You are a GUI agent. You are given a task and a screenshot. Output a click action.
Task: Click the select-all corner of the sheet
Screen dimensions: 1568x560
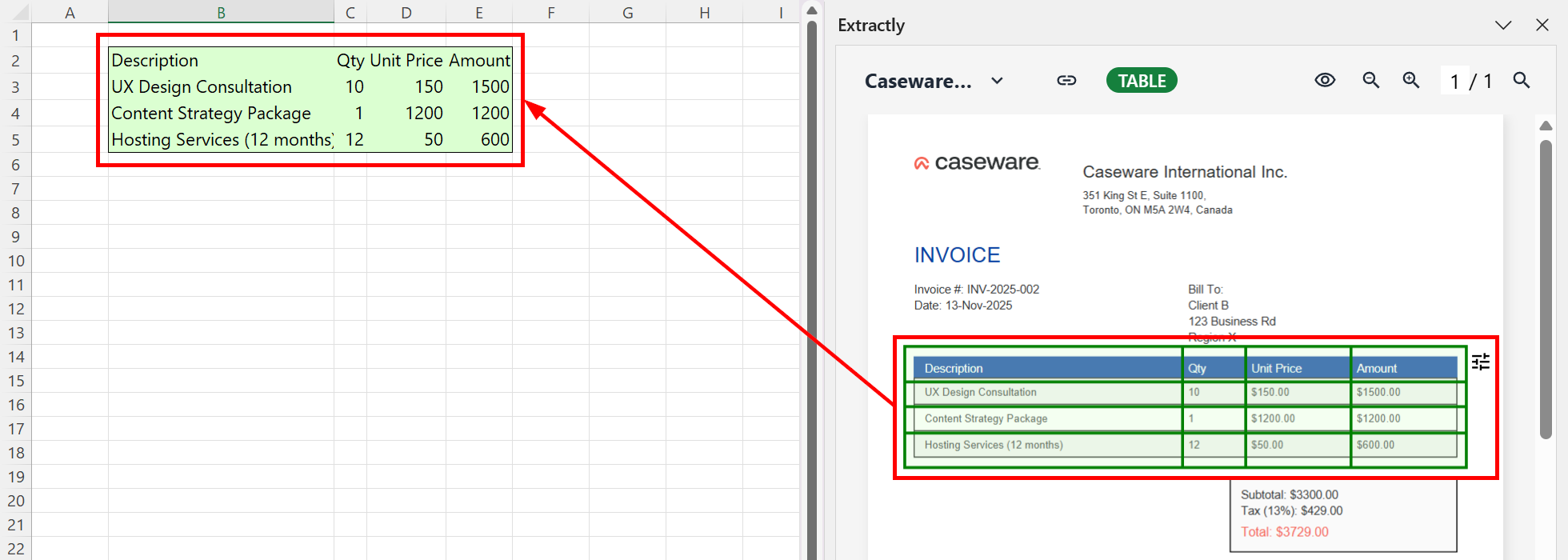[16, 12]
